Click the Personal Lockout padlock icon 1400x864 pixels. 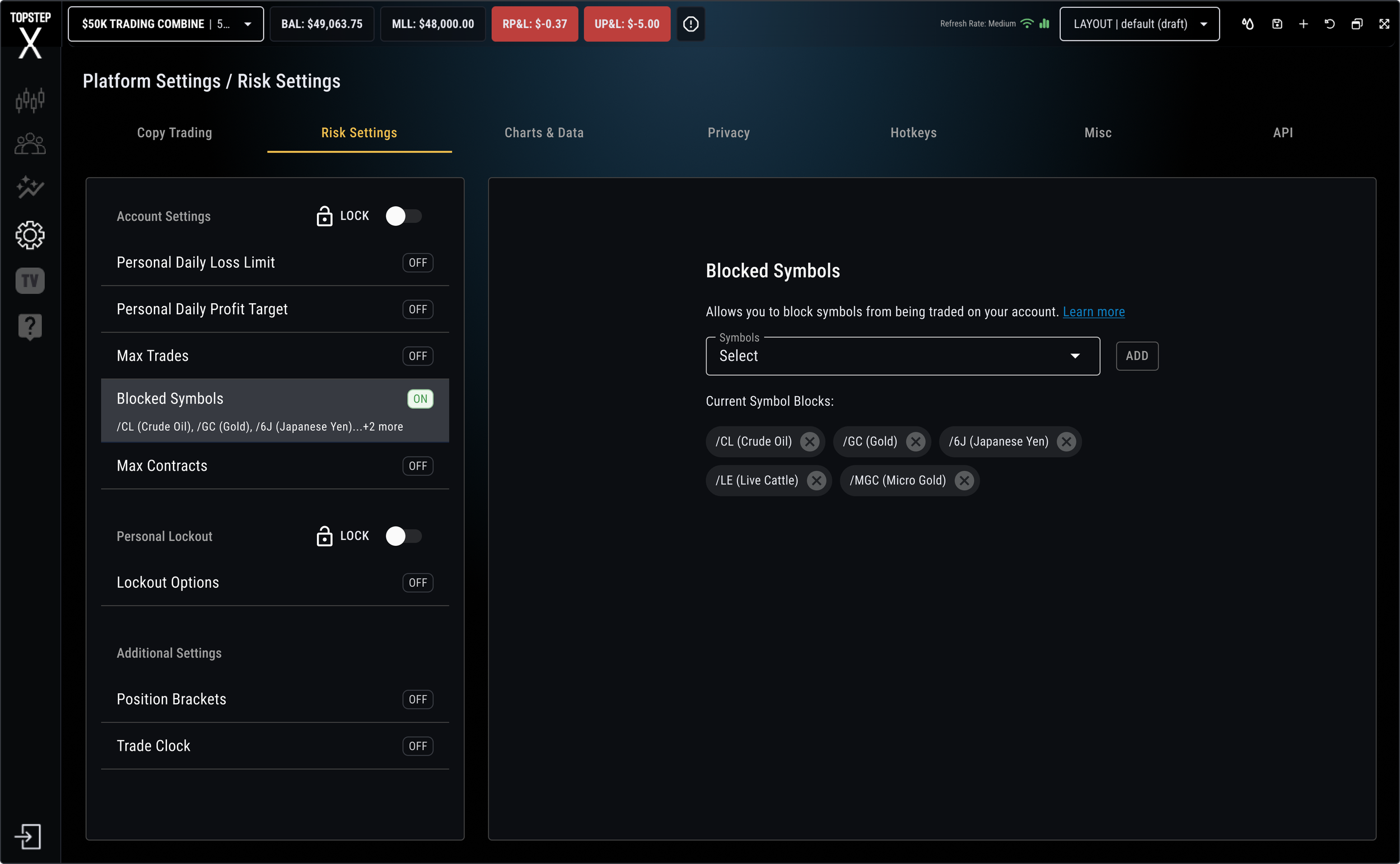[x=324, y=536]
